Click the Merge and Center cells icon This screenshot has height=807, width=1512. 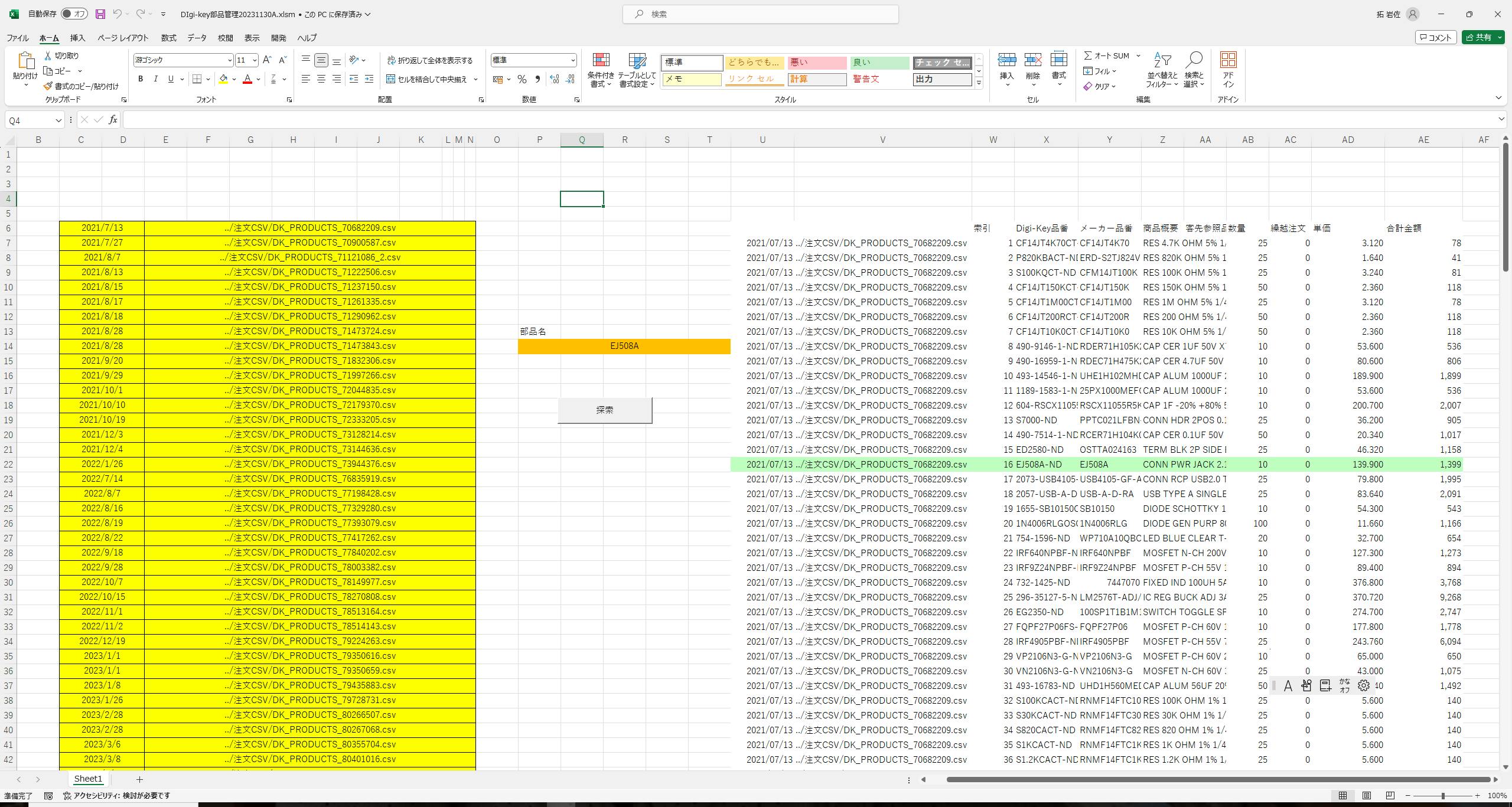(x=390, y=79)
